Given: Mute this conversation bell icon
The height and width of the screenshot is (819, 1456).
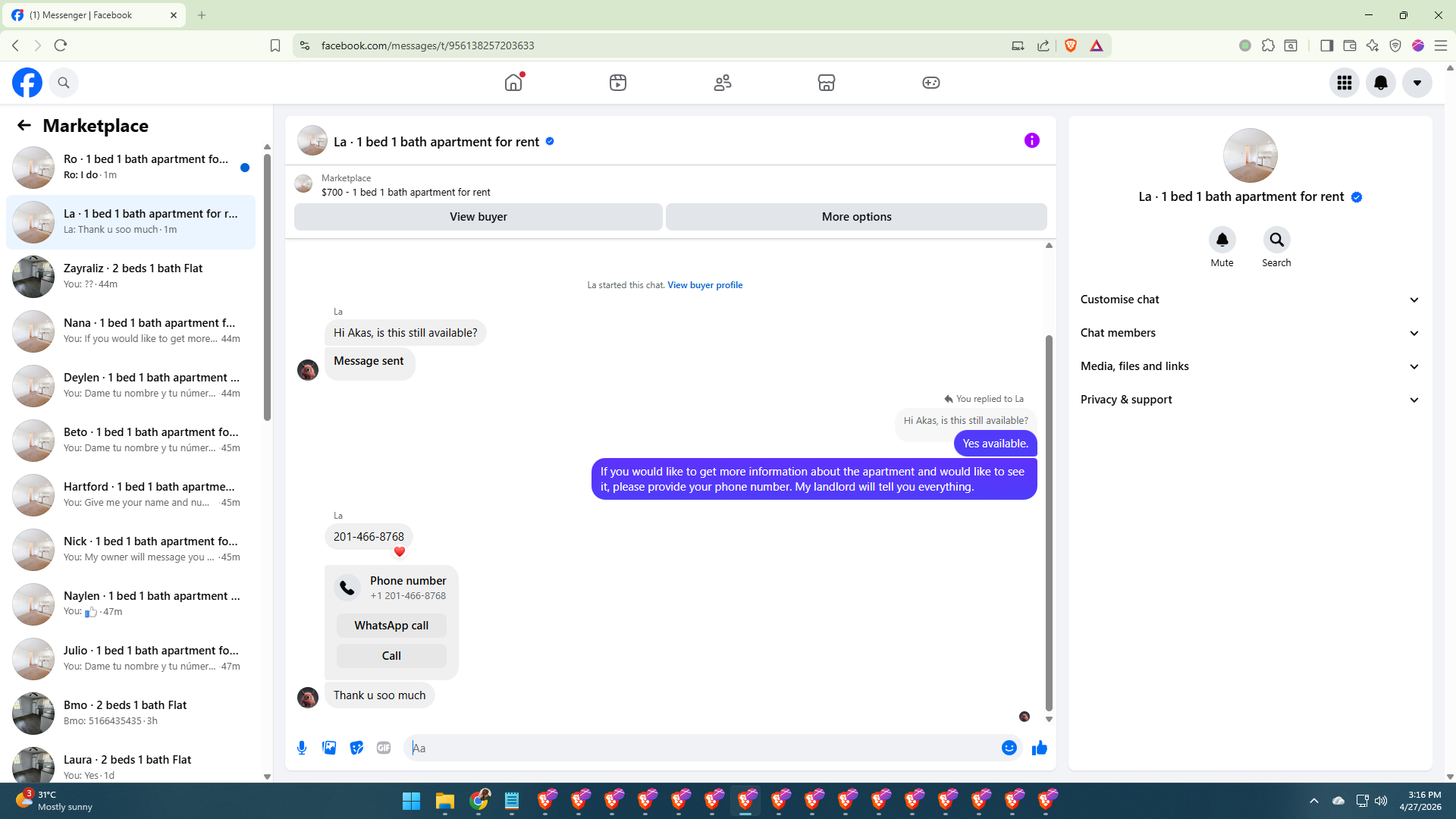Looking at the screenshot, I should coord(1222,240).
